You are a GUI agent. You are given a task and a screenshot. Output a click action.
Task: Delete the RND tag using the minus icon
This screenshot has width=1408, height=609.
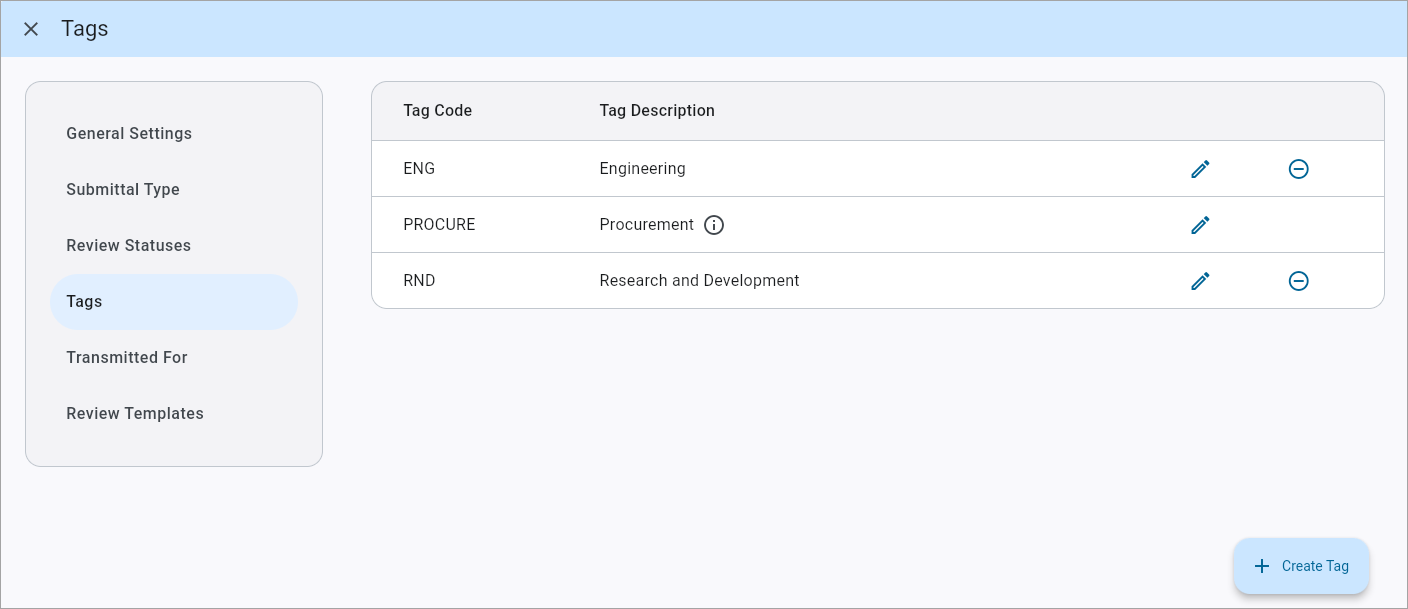click(1299, 280)
